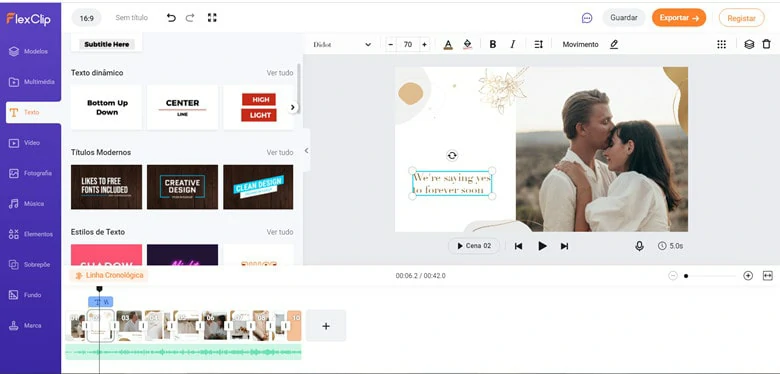Viewport: 780px width, 374px height.
Task: Adjust the timeline zoom slider
Action: (710, 276)
